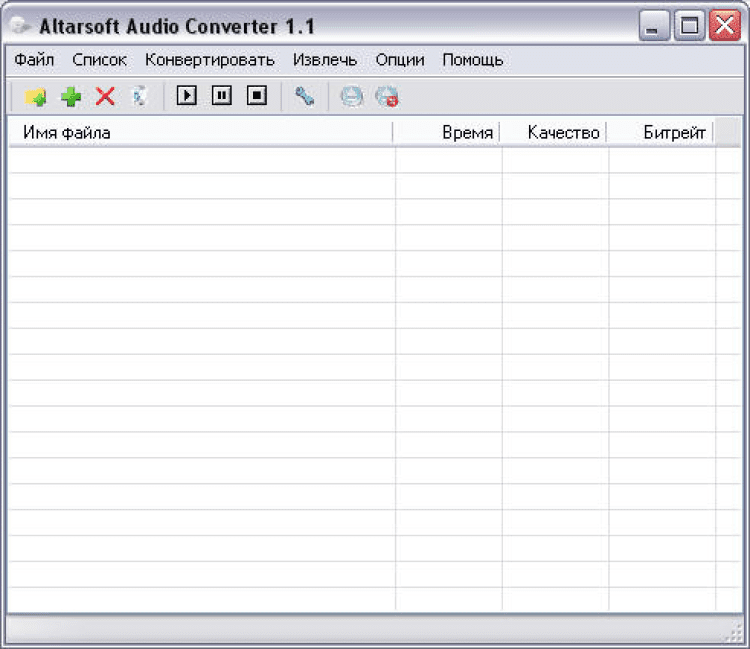Click the CD extract disc icon
The image size is (750, 649).
(352, 97)
